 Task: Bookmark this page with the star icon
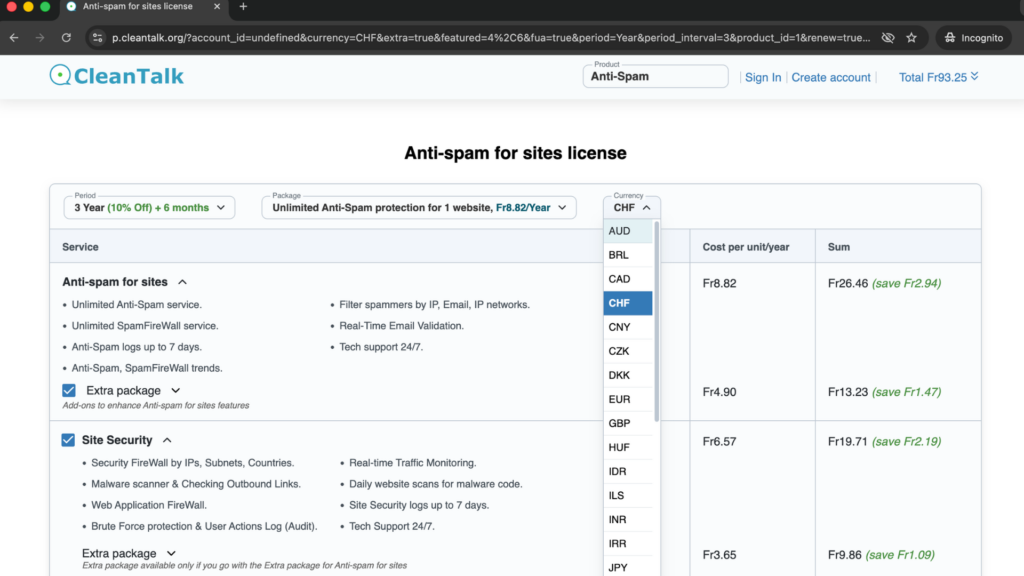pyautogui.click(x=912, y=38)
